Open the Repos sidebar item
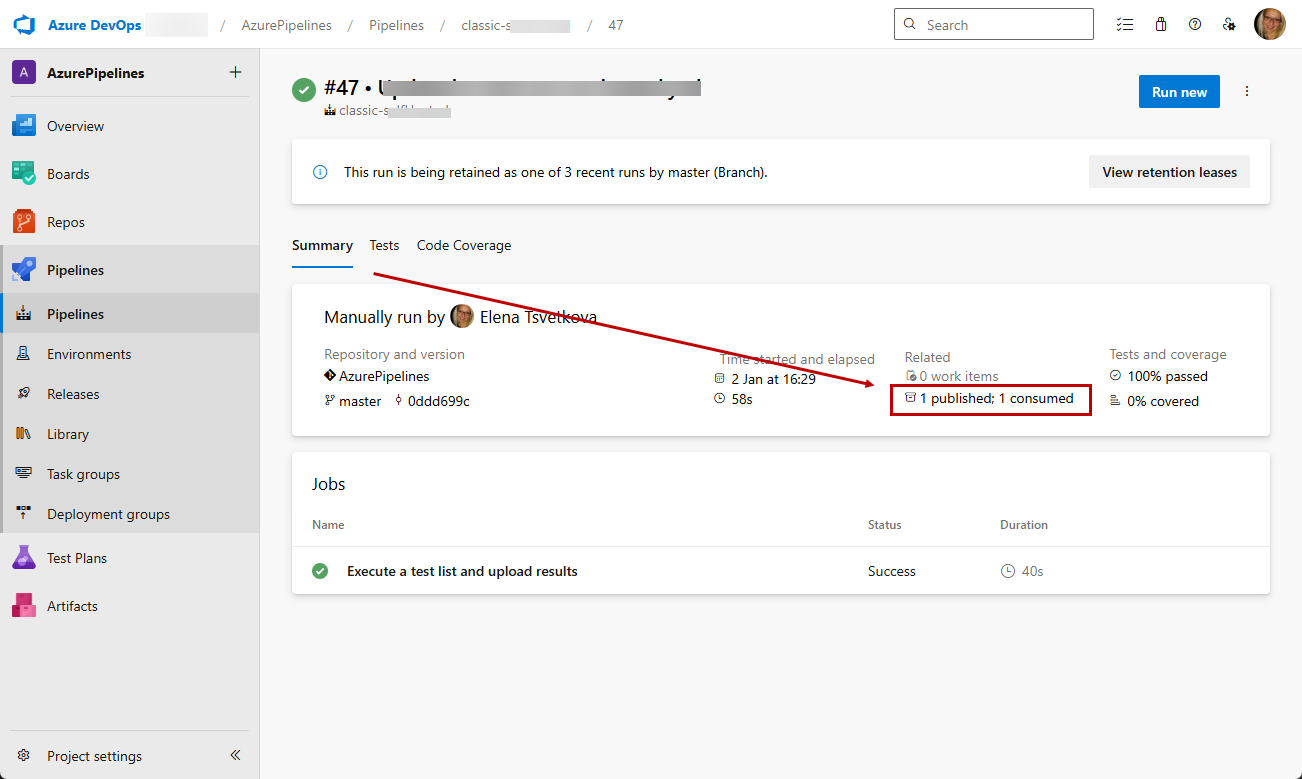Viewport: 1302px width, 779px height. coord(66,222)
